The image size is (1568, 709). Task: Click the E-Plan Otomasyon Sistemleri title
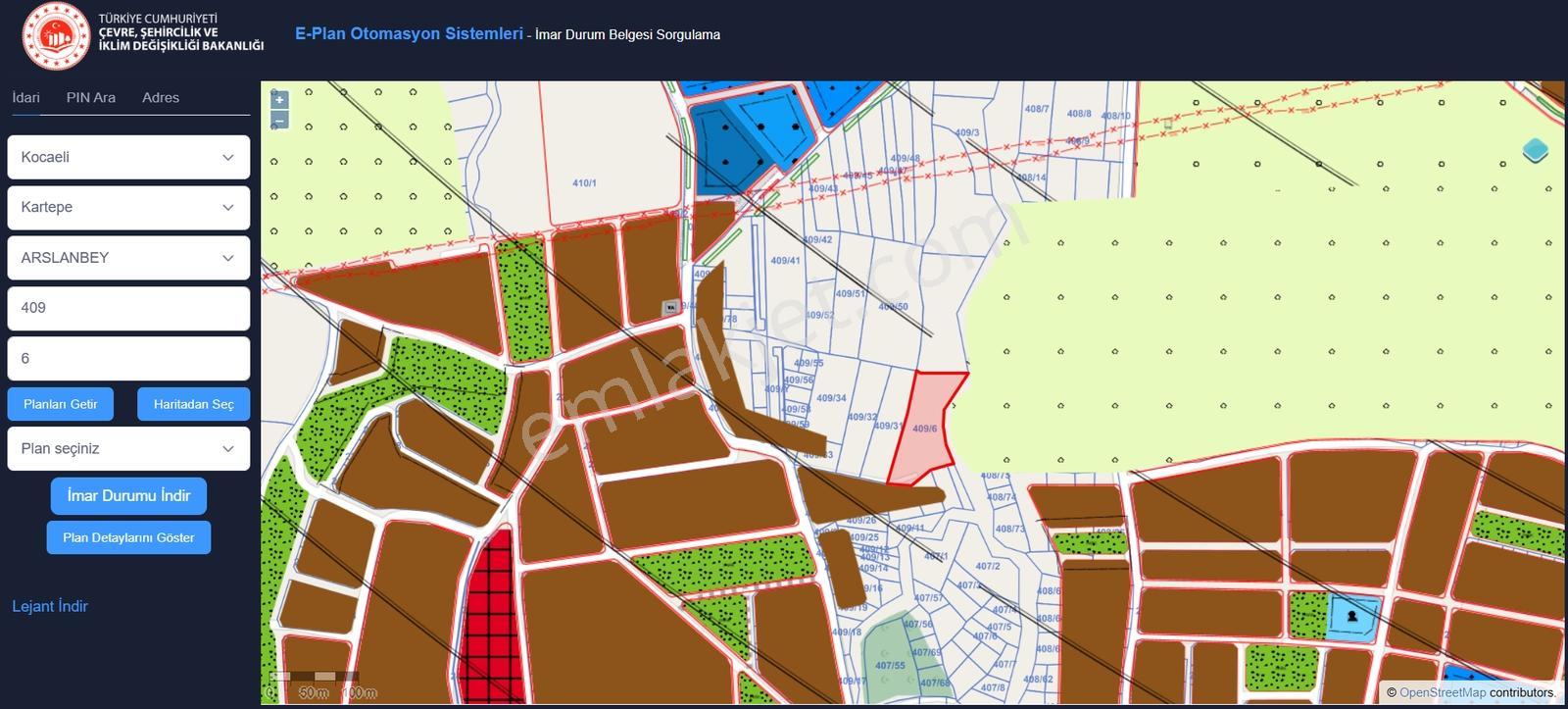click(409, 33)
